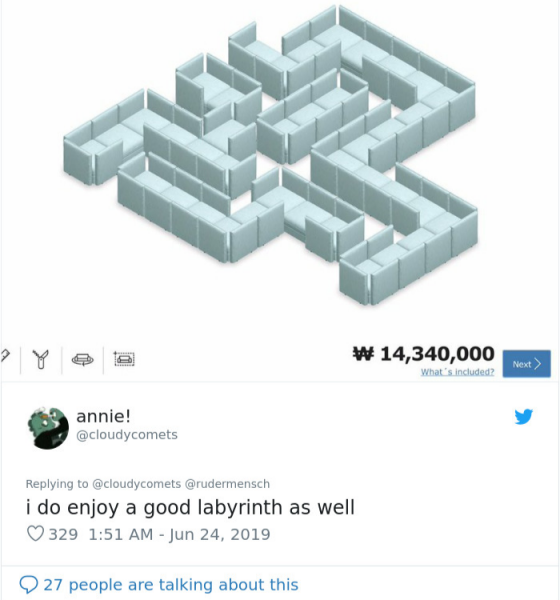Click the tweet text about a good labyrinth
The image size is (560, 600).
190,507
